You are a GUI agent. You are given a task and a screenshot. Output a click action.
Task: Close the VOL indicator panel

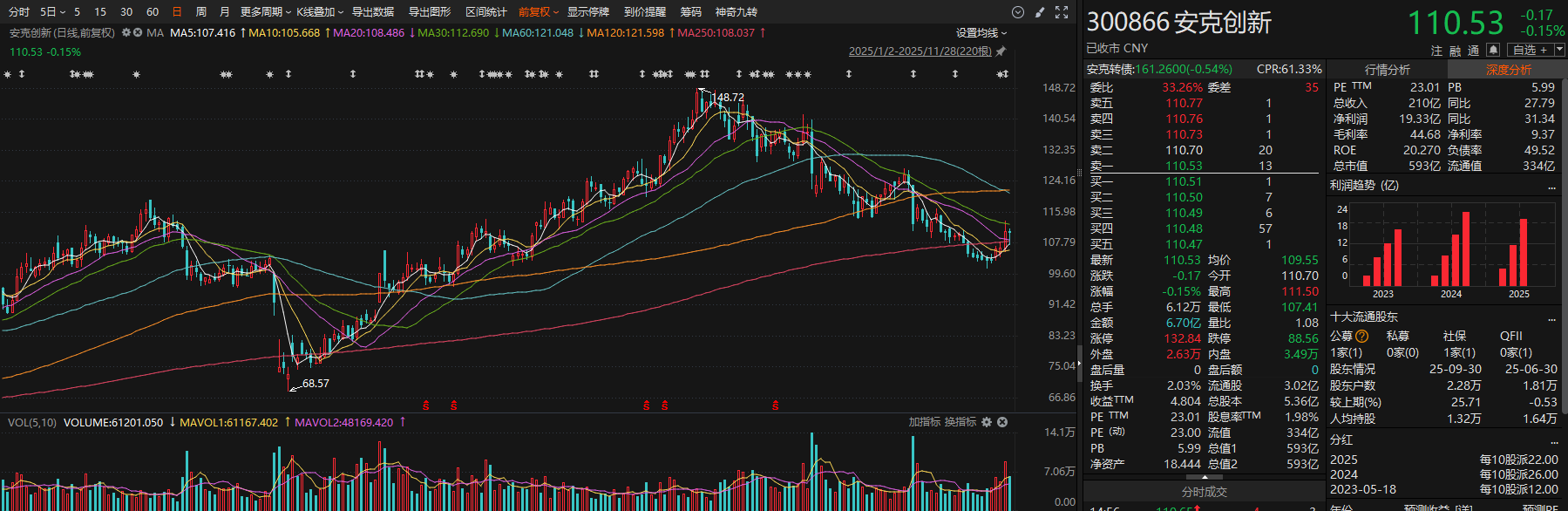(1002, 422)
